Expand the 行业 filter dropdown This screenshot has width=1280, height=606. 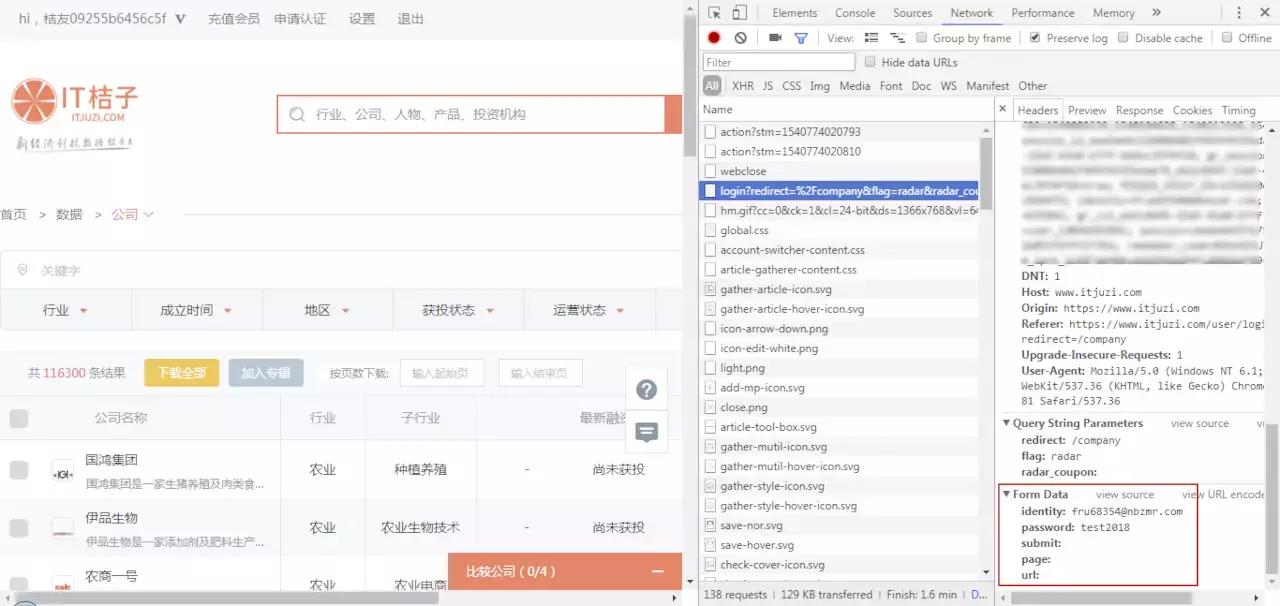tap(65, 310)
